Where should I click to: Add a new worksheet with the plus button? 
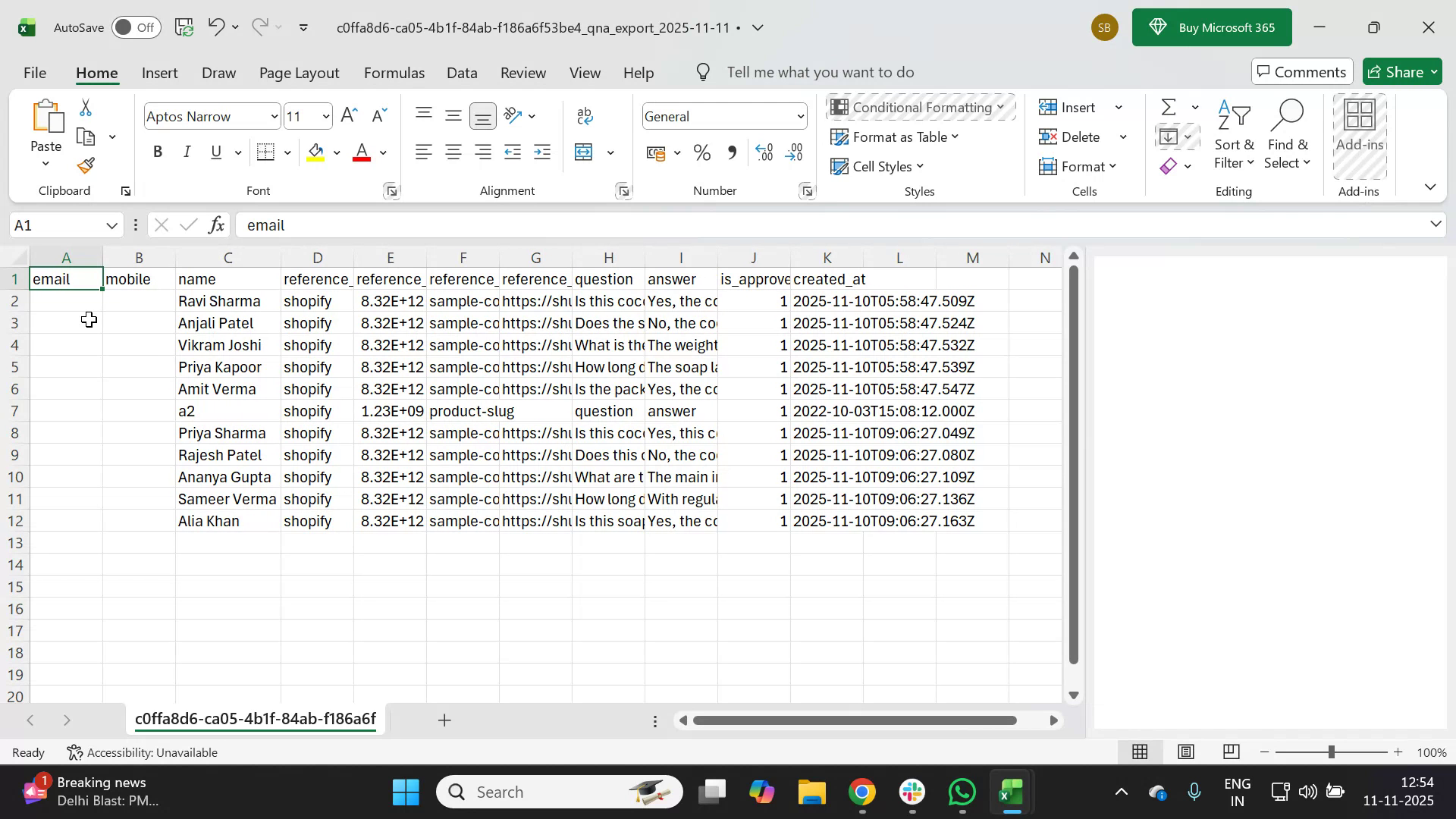(x=444, y=720)
